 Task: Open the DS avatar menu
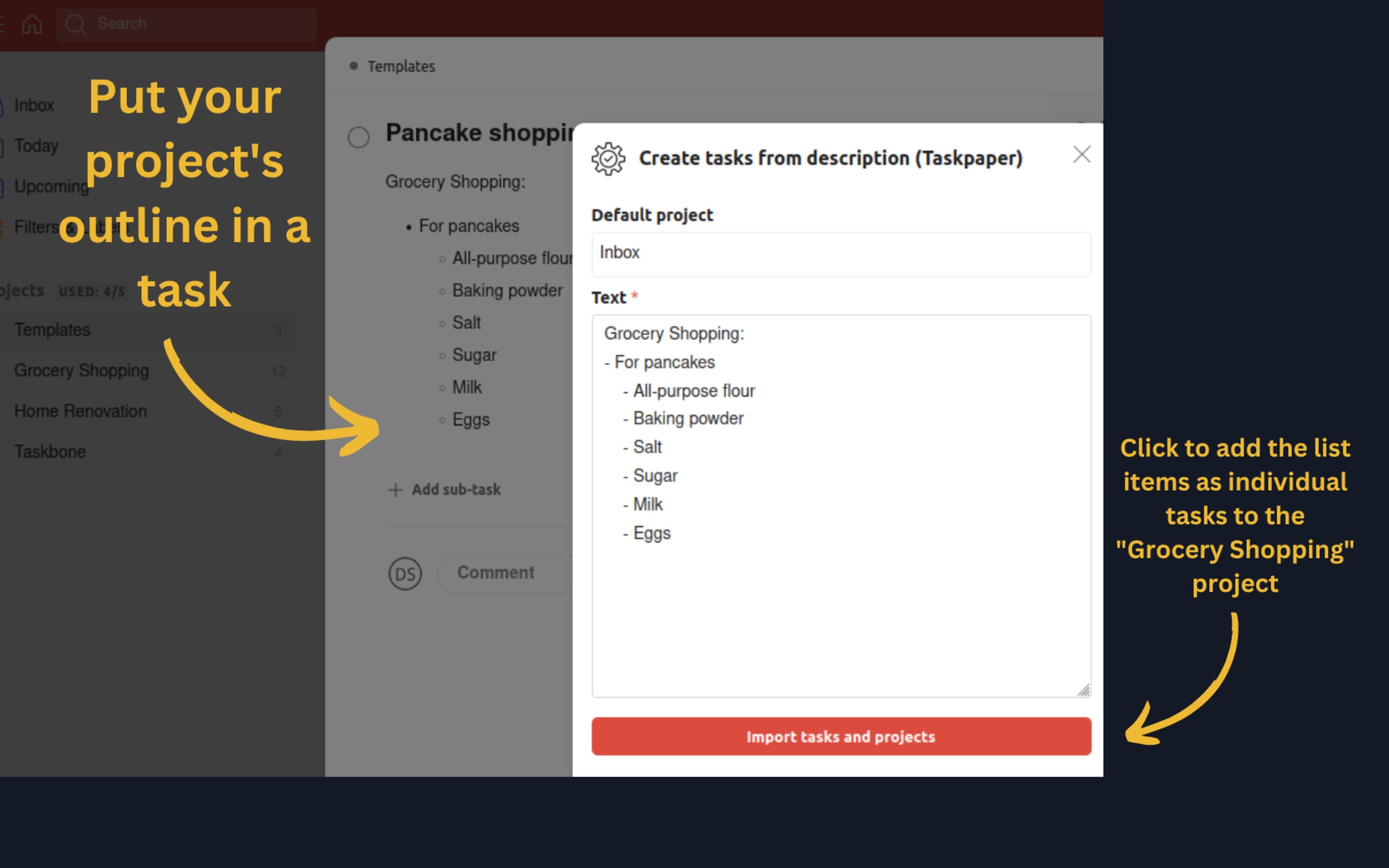pos(405,573)
